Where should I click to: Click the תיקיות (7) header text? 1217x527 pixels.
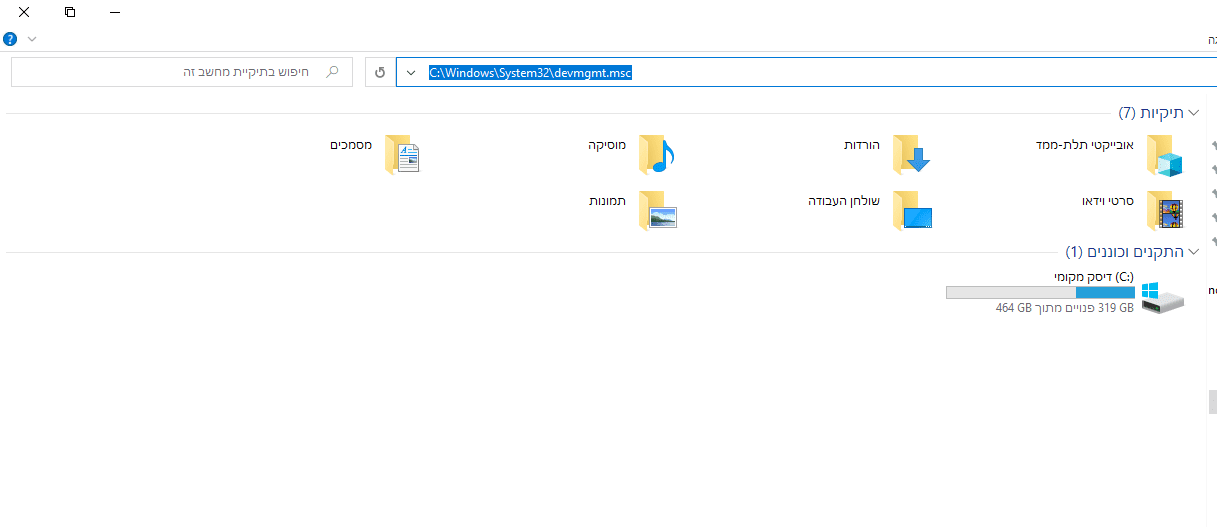point(1151,113)
